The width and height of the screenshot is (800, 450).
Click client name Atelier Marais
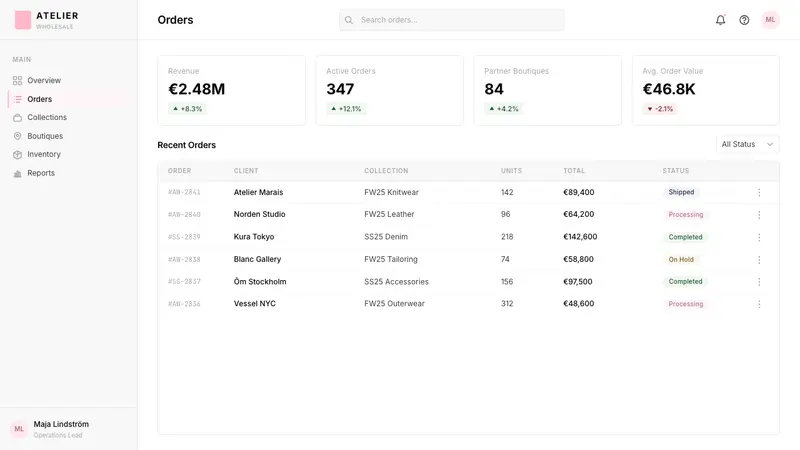coord(258,192)
